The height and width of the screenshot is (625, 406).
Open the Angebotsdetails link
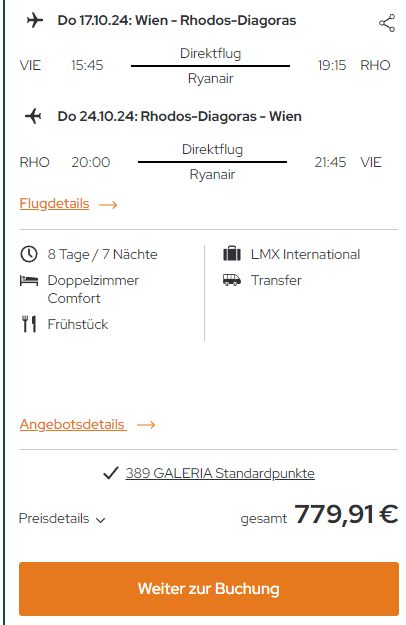73,425
